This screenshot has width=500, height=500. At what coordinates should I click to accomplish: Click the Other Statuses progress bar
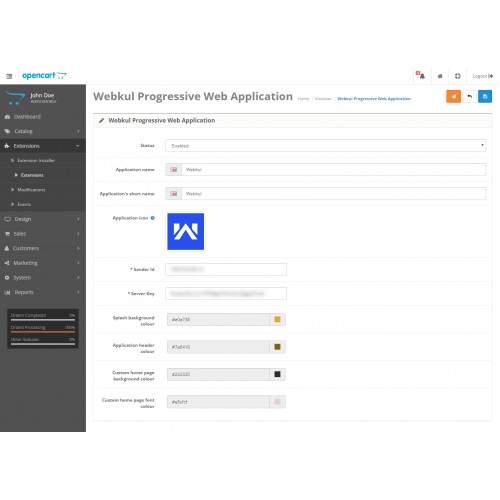[x=43, y=344]
